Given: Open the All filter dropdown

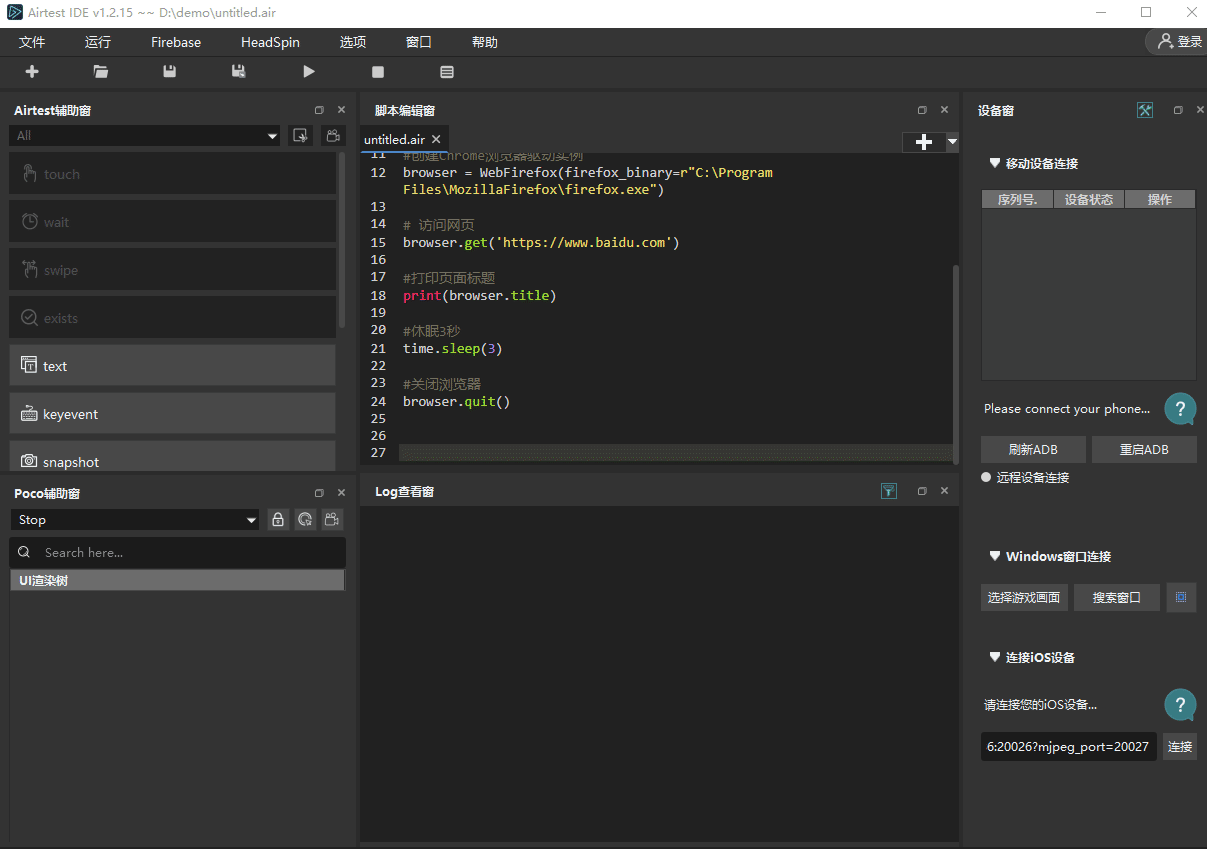Looking at the screenshot, I should (145, 136).
